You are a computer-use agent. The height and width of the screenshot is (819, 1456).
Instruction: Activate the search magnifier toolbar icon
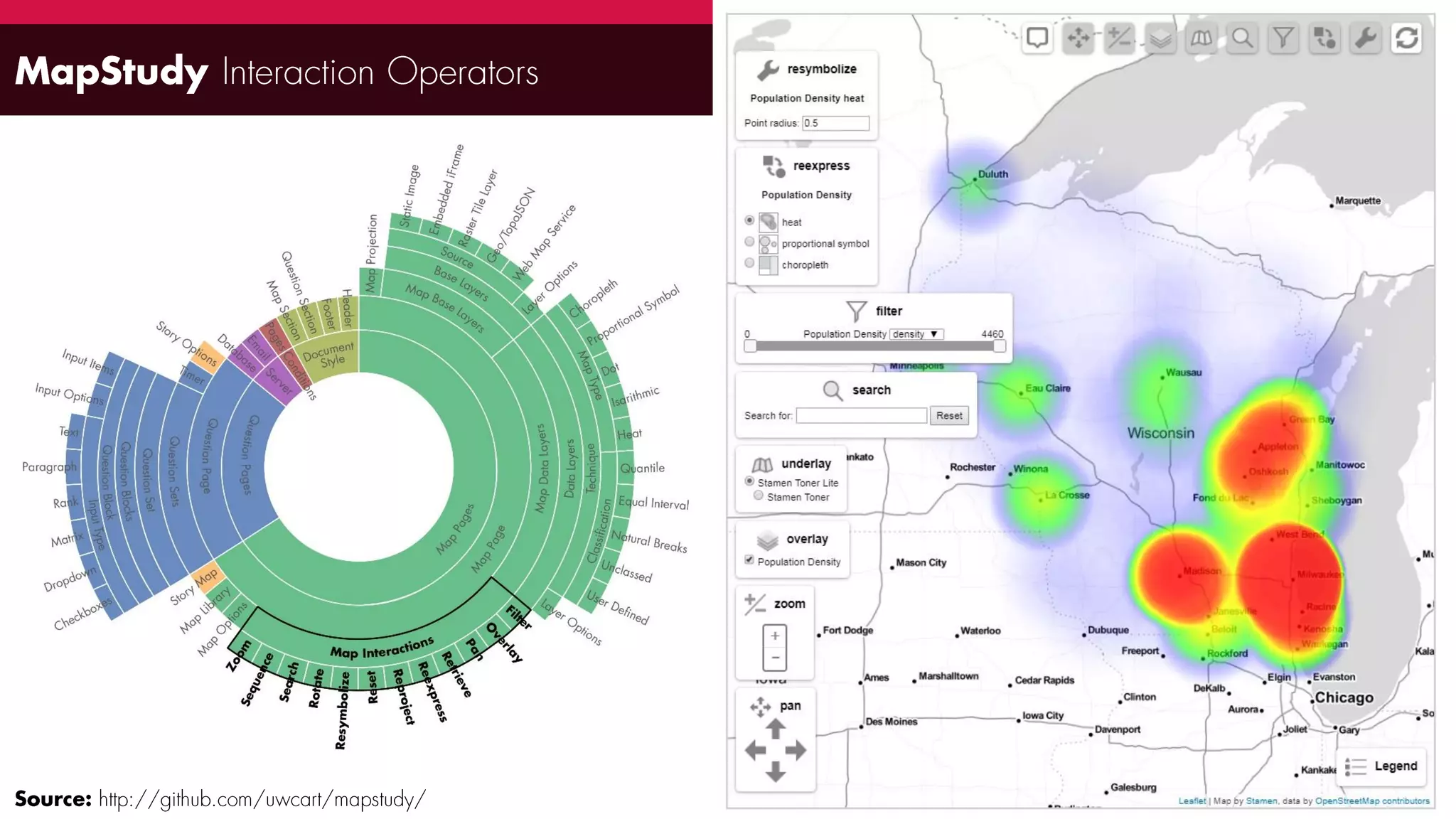(1243, 38)
